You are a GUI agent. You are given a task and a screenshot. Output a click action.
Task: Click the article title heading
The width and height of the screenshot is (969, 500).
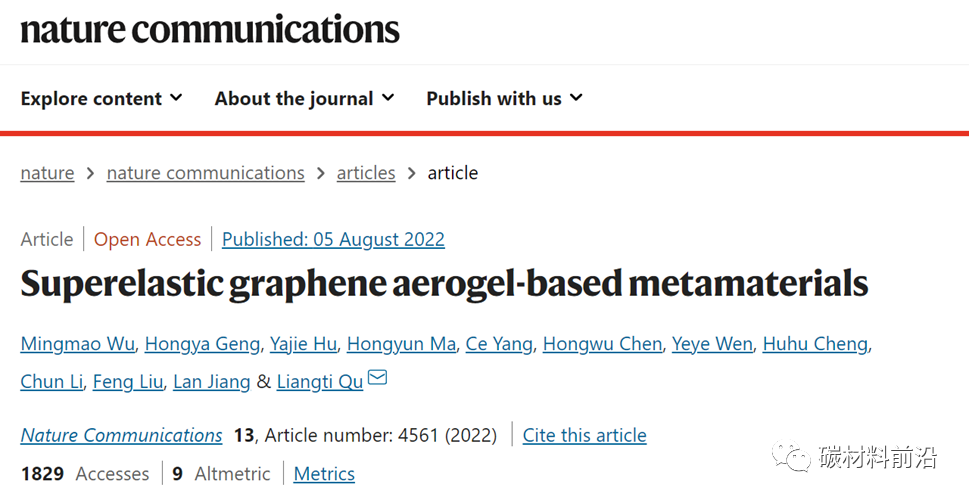click(x=444, y=284)
